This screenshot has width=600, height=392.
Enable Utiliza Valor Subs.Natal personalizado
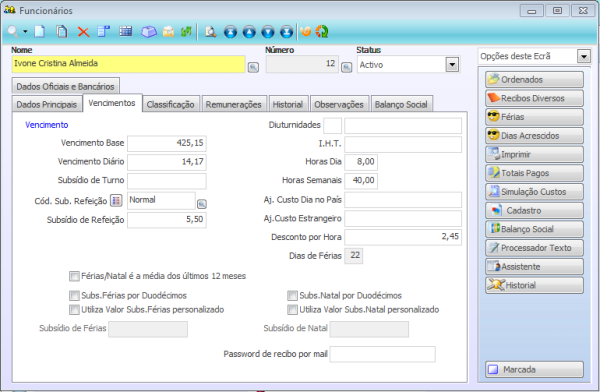pyautogui.click(x=292, y=309)
